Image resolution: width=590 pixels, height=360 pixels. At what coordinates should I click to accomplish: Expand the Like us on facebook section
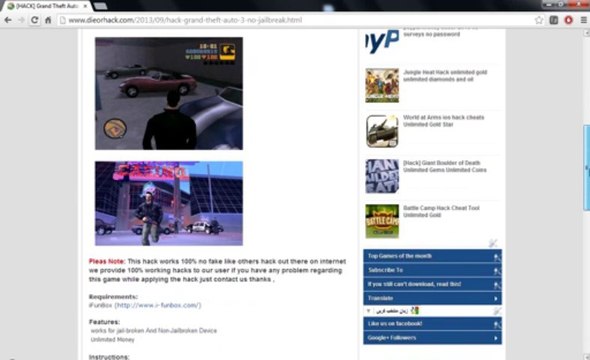432,324
